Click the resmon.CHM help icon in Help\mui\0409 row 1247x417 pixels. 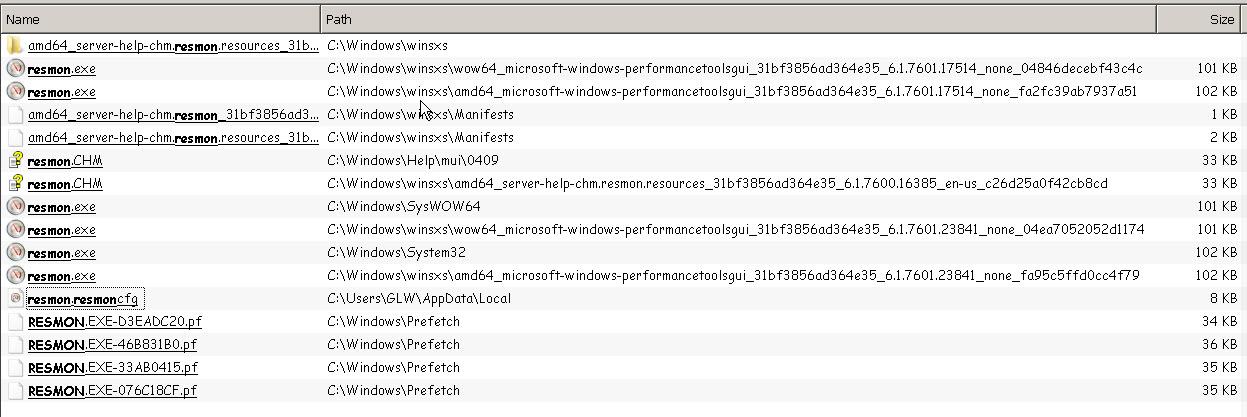coord(15,161)
